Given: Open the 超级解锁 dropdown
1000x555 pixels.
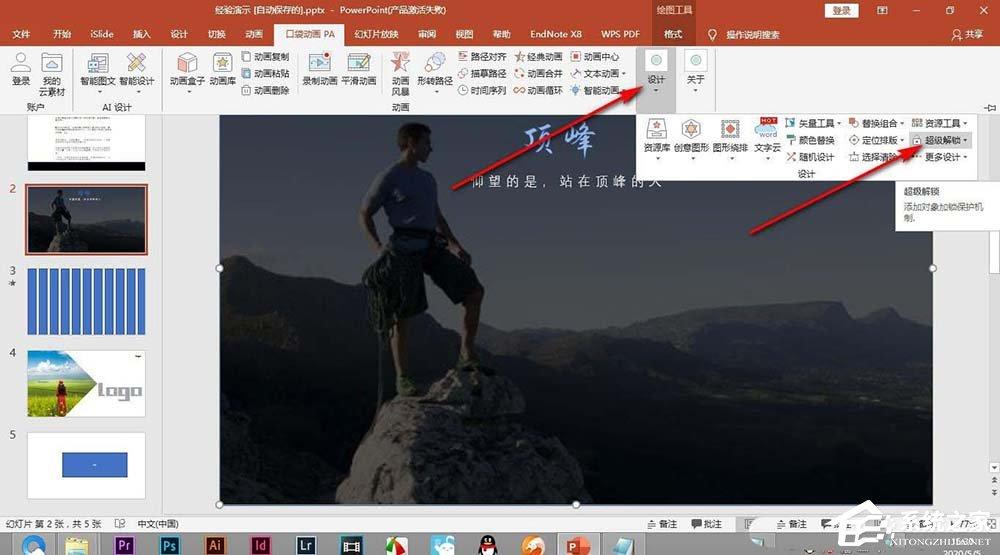Looking at the screenshot, I should 939,140.
